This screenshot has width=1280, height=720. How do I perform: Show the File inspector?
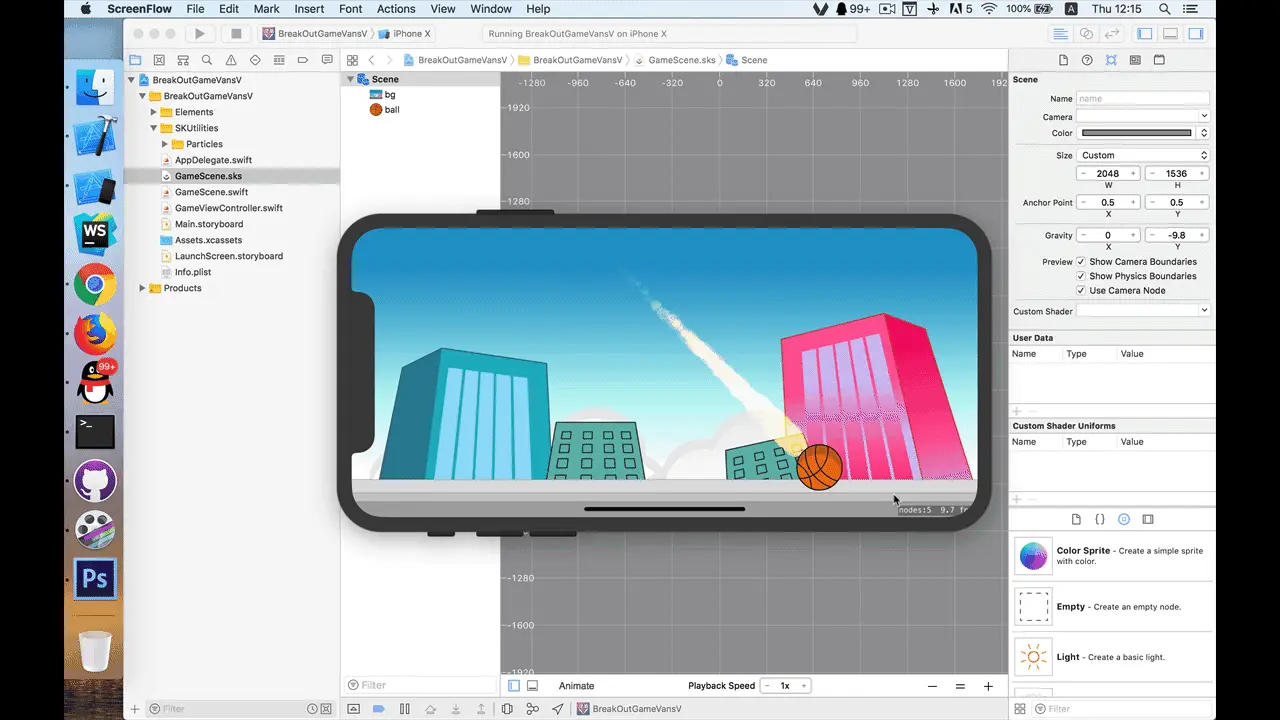(x=1063, y=60)
